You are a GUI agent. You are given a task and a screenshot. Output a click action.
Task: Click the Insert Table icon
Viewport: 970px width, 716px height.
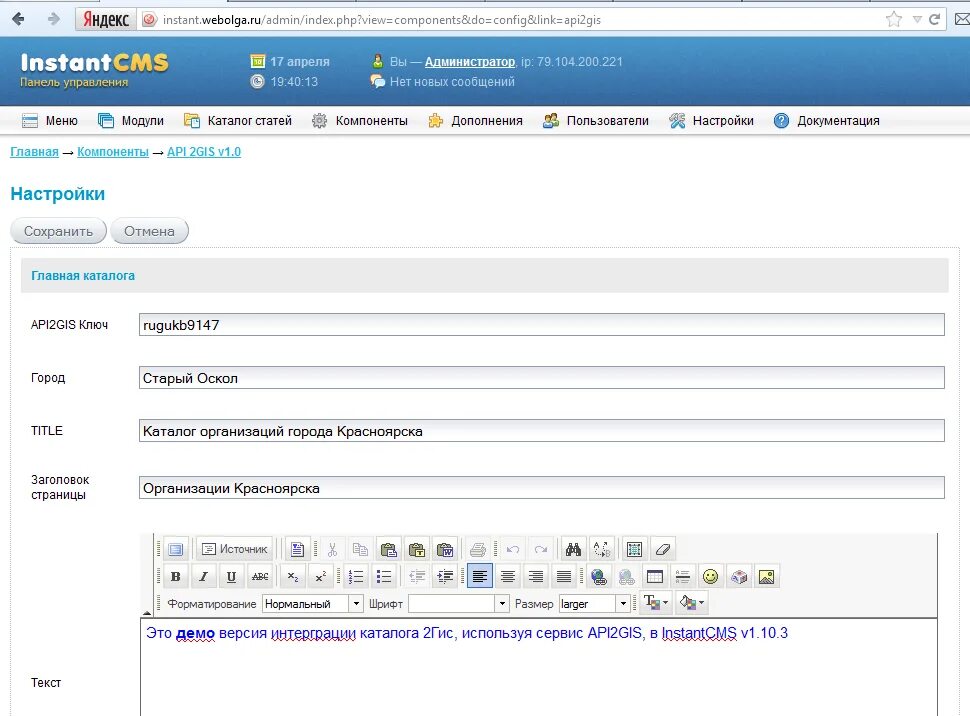[x=655, y=577]
